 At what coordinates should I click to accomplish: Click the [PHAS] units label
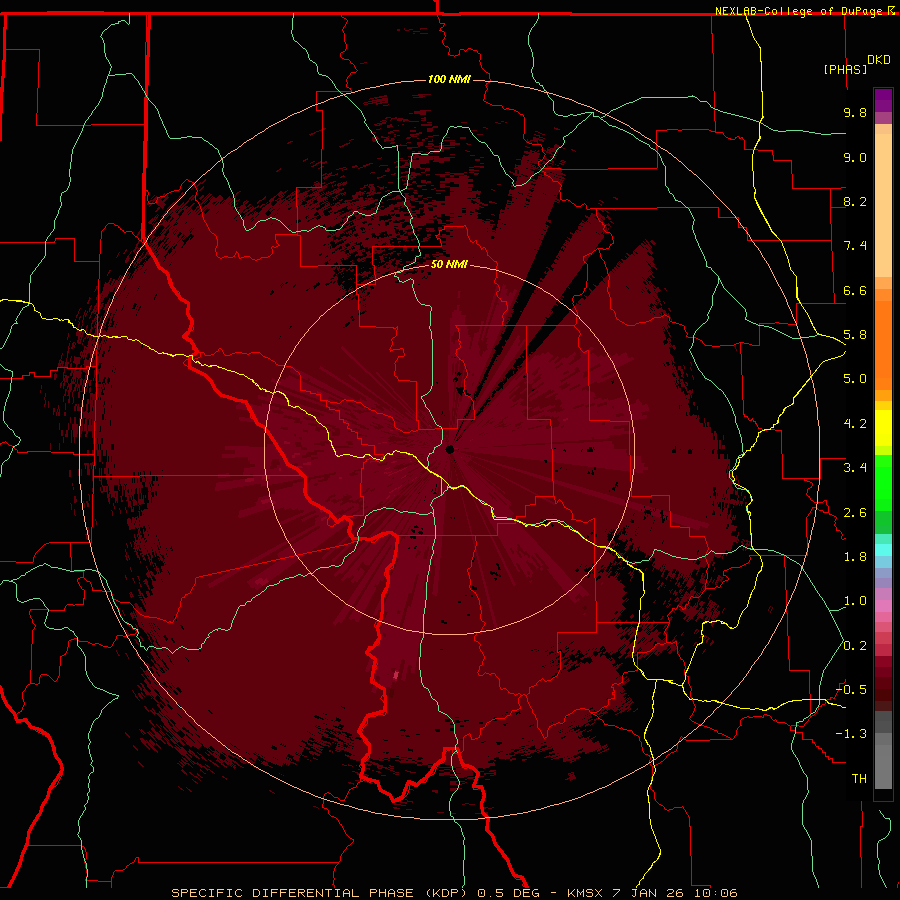(x=845, y=69)
